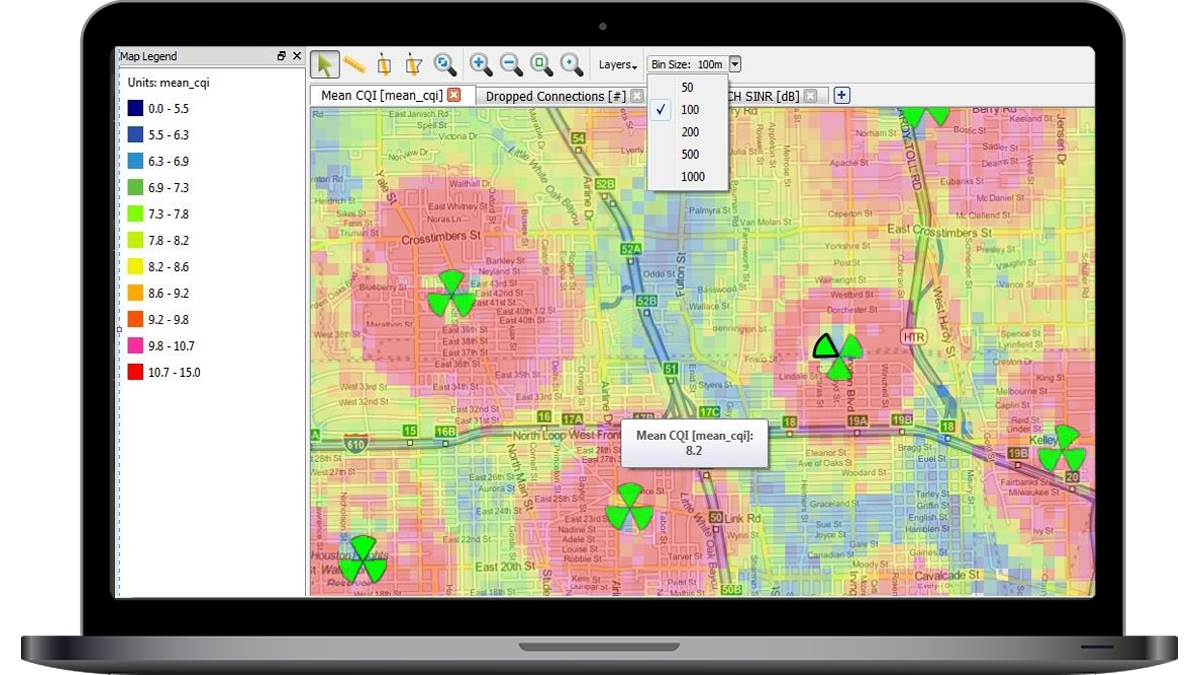Viewport: 1200px width, 675px height.
Task: Select bin size 50 from list
Action: pyautogui.click(x=687, y=88)
